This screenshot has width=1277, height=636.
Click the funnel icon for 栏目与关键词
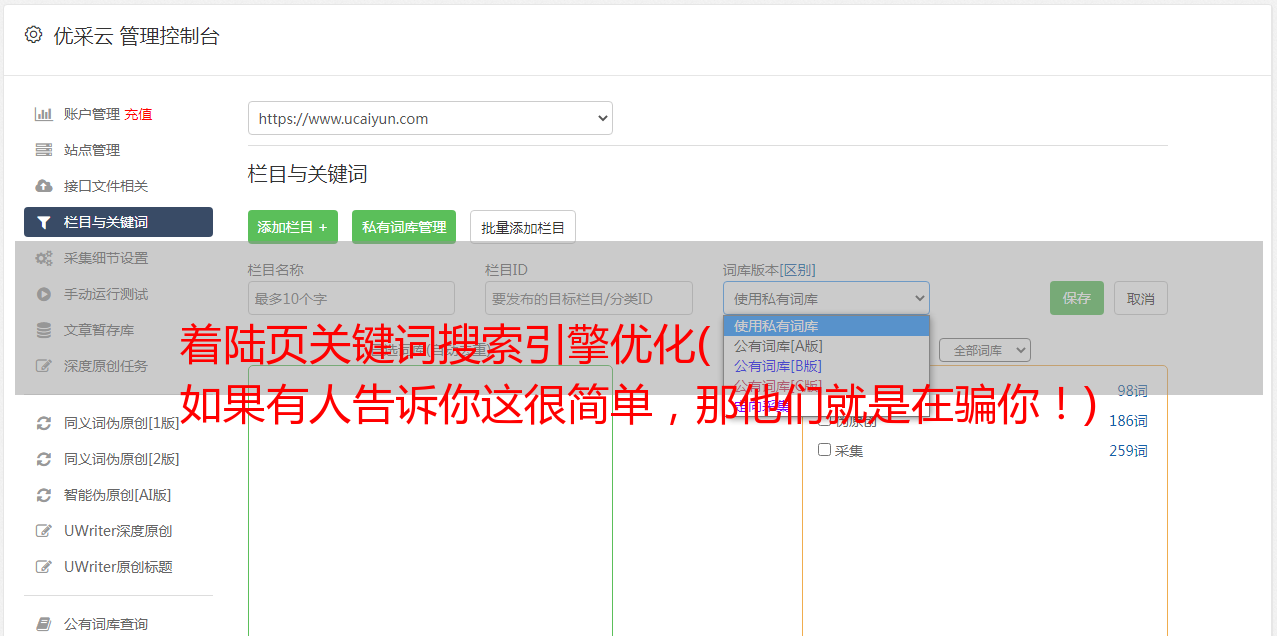pyautogui.click(x=44, y=222)
